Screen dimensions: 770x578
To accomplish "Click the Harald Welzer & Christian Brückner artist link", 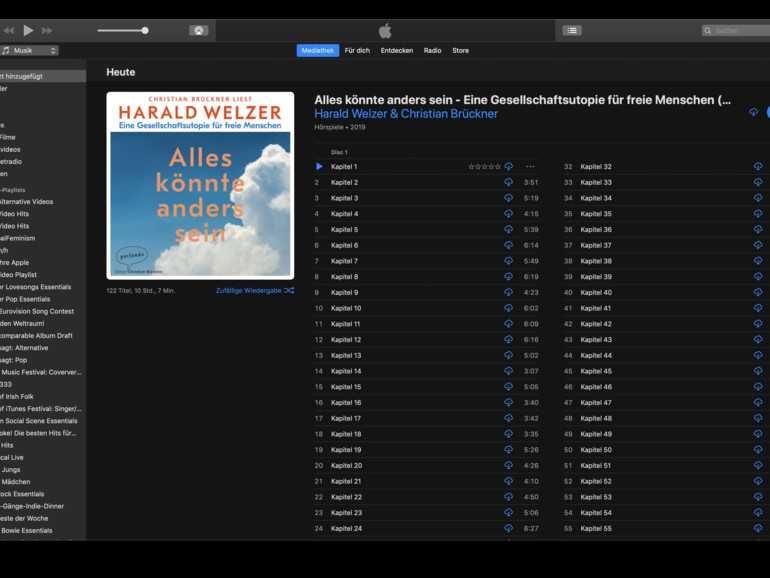I will 406,114.
